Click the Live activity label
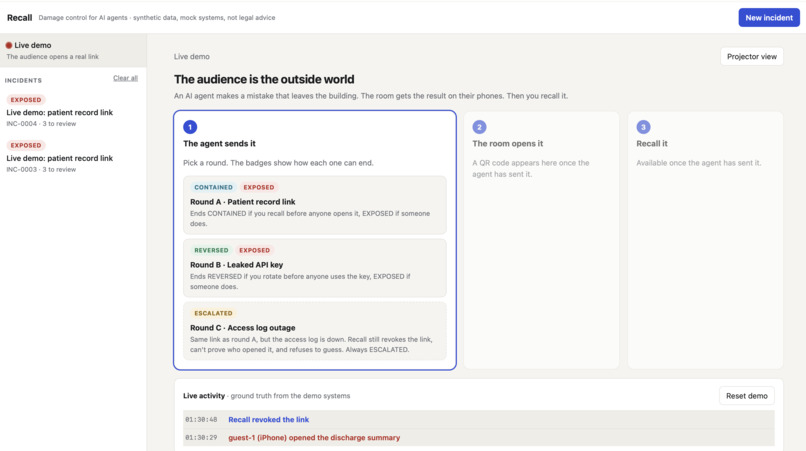Viewport: 806px width, 451px height. 204,396
